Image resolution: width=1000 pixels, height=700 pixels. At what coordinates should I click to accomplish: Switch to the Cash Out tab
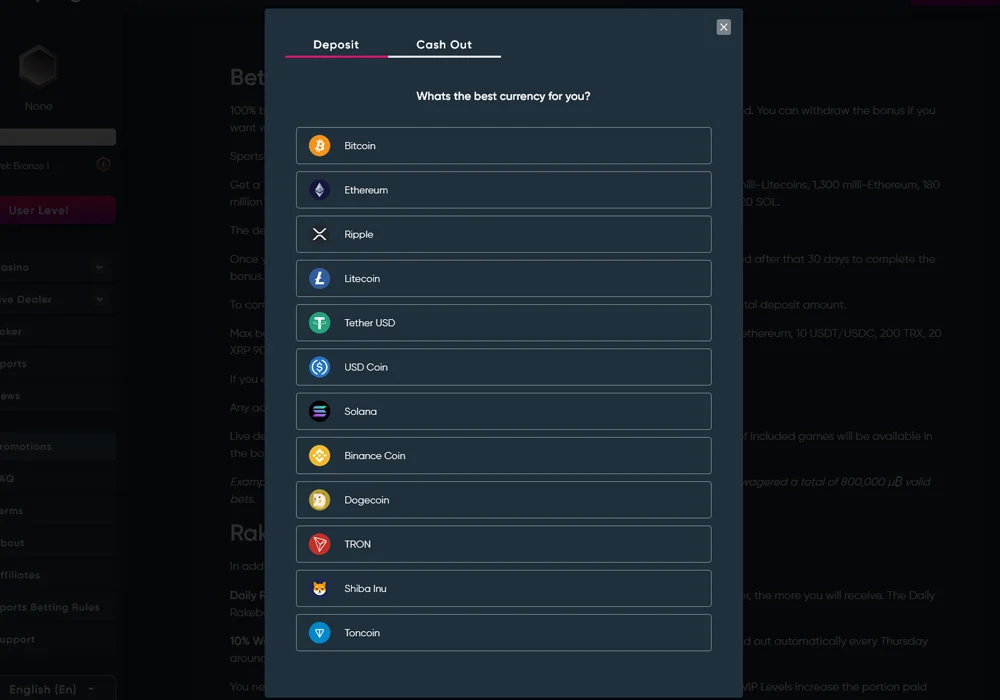[x=444, y=44]
